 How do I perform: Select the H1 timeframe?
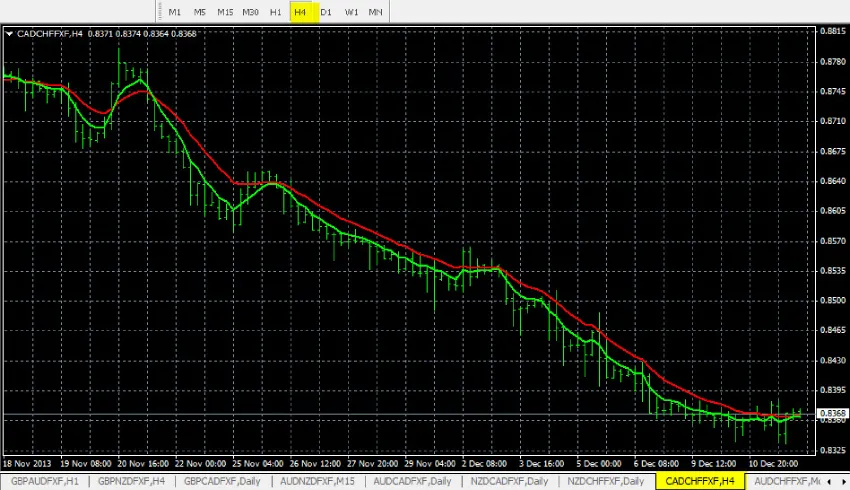pyautogui.click(x=275, y=12)
